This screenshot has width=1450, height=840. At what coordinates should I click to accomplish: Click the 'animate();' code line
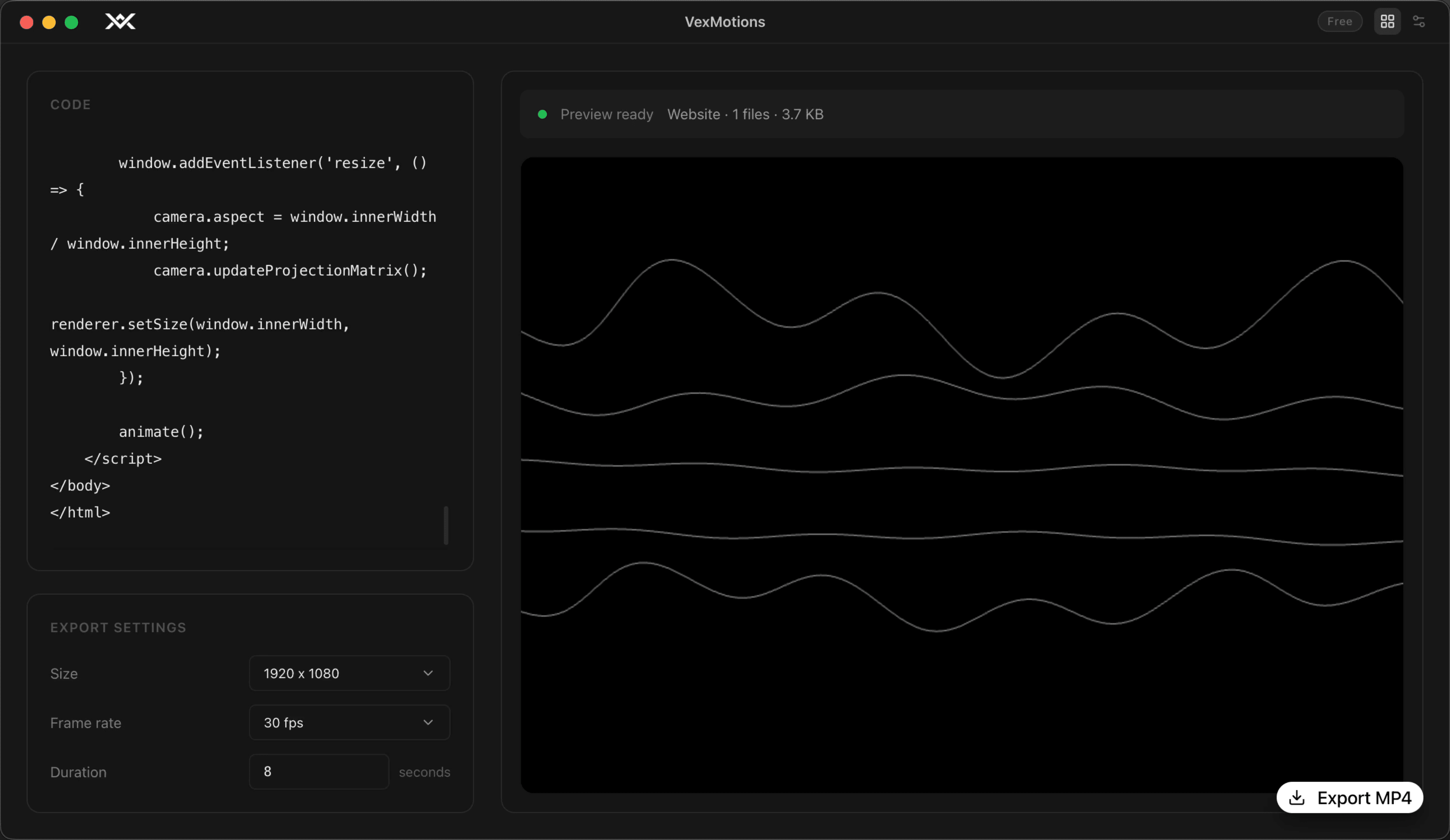pos(161,432)
